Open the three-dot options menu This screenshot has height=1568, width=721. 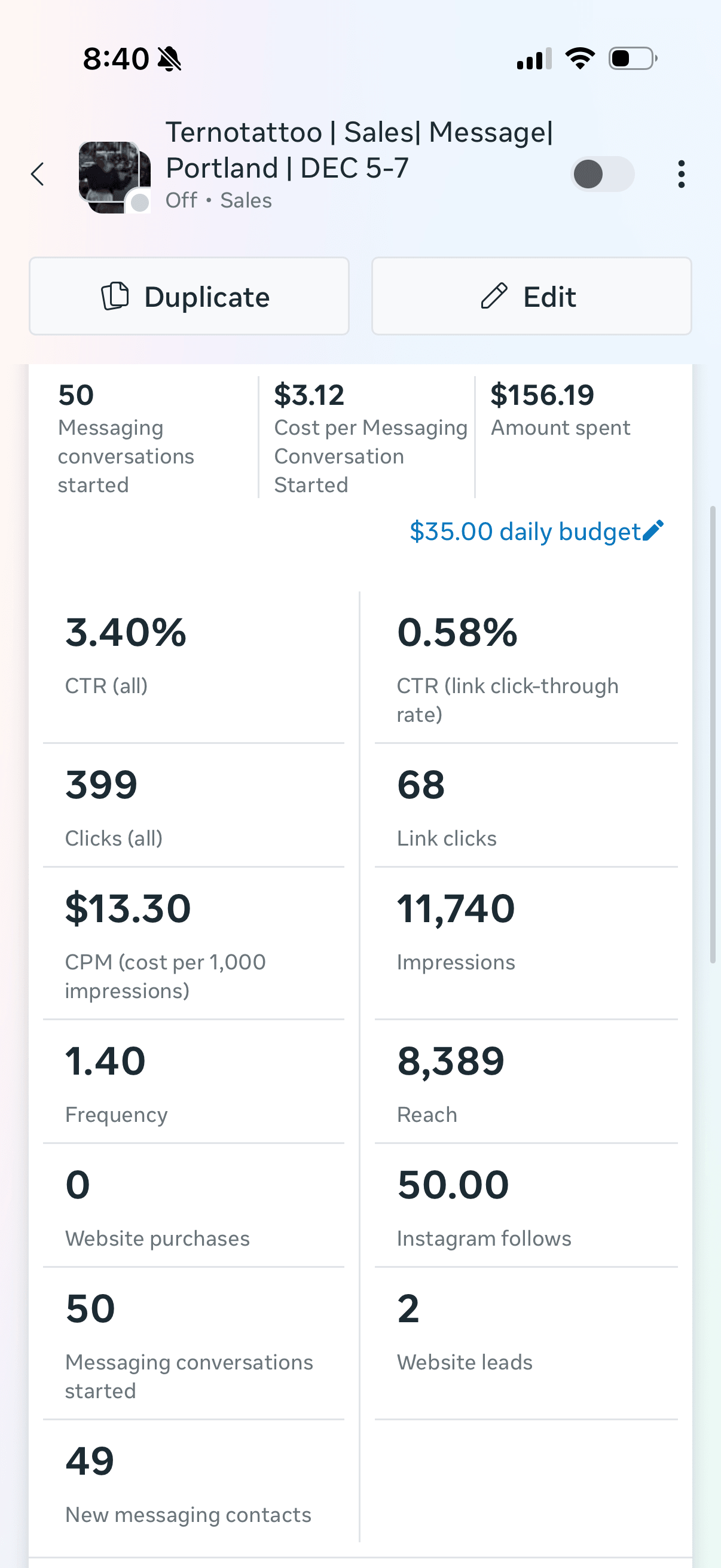click(x=681, y=174)
